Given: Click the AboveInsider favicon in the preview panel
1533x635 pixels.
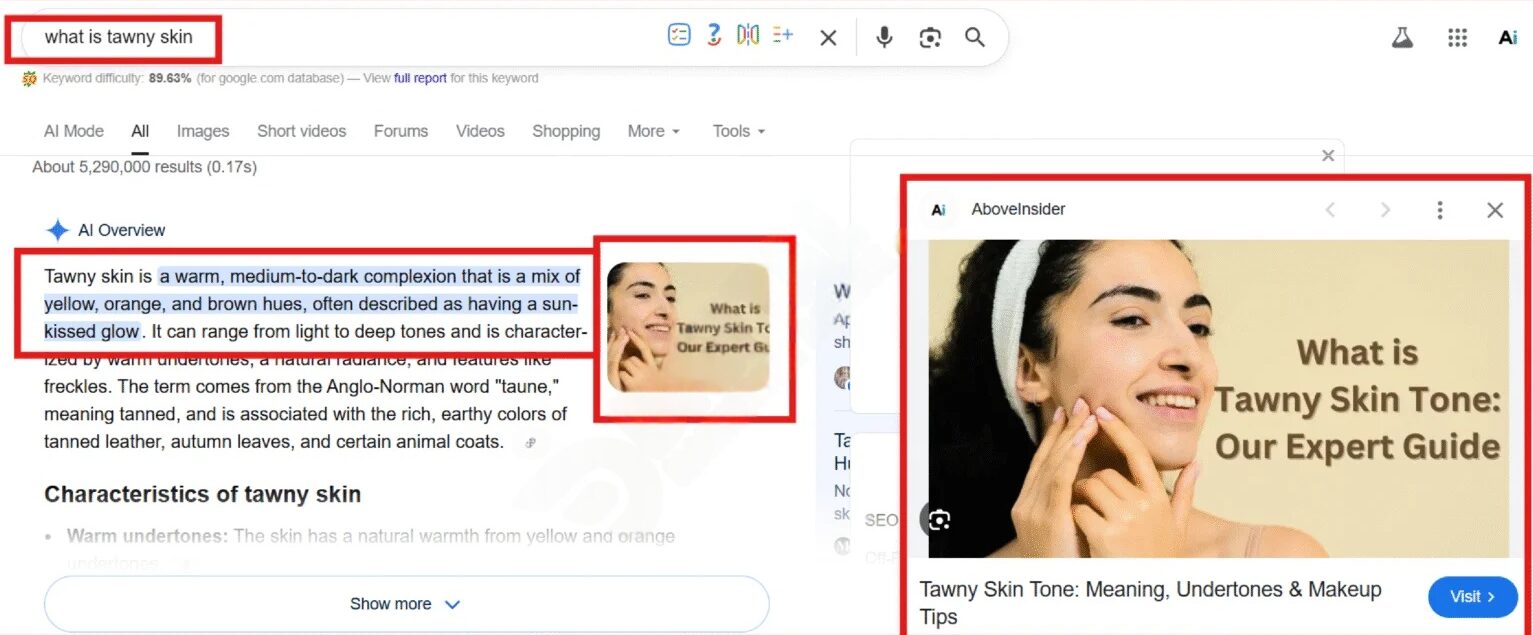Looking at the screenshot, I should click(x=937, y=210).
